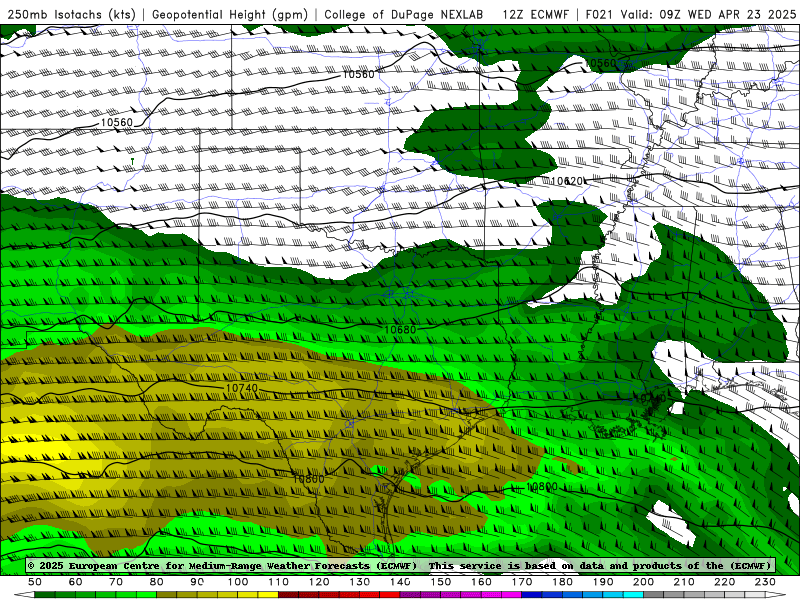Click the legend value 50
Image resolution: width=800 pixels, height=600 pixels.
pyautogui.click(x=35, y=582)
